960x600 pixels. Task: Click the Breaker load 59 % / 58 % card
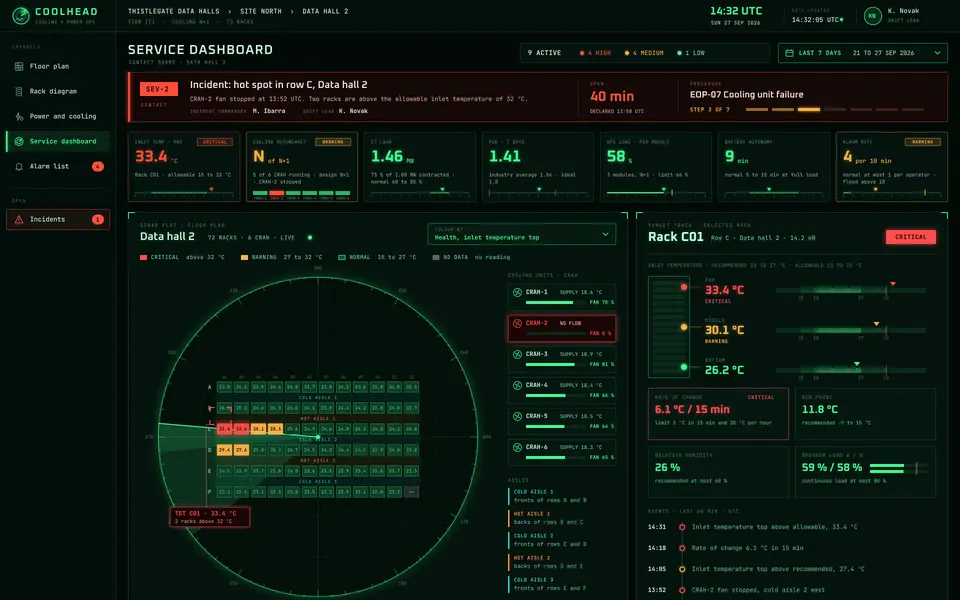(865, 471)
